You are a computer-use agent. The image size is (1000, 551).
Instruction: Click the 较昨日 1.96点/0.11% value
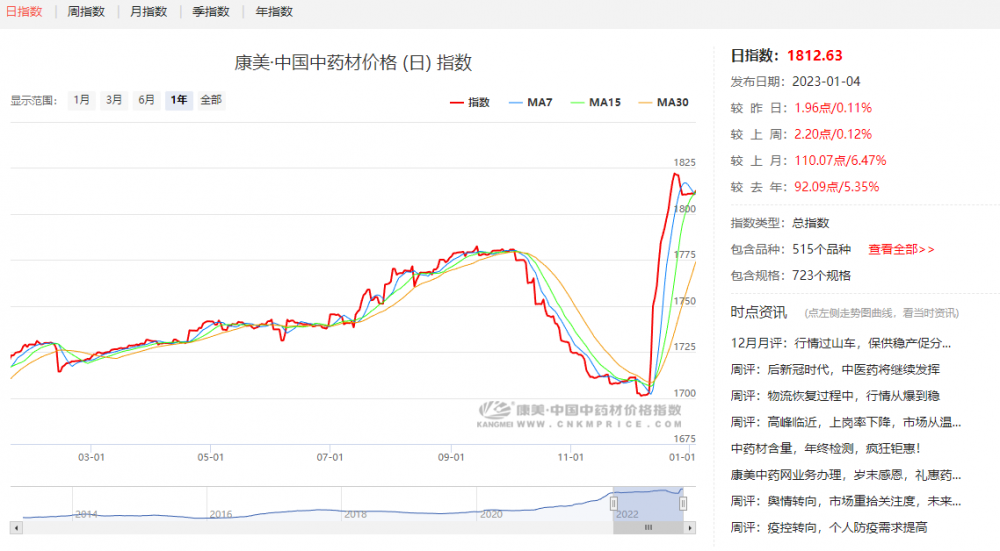click(833, 108)
